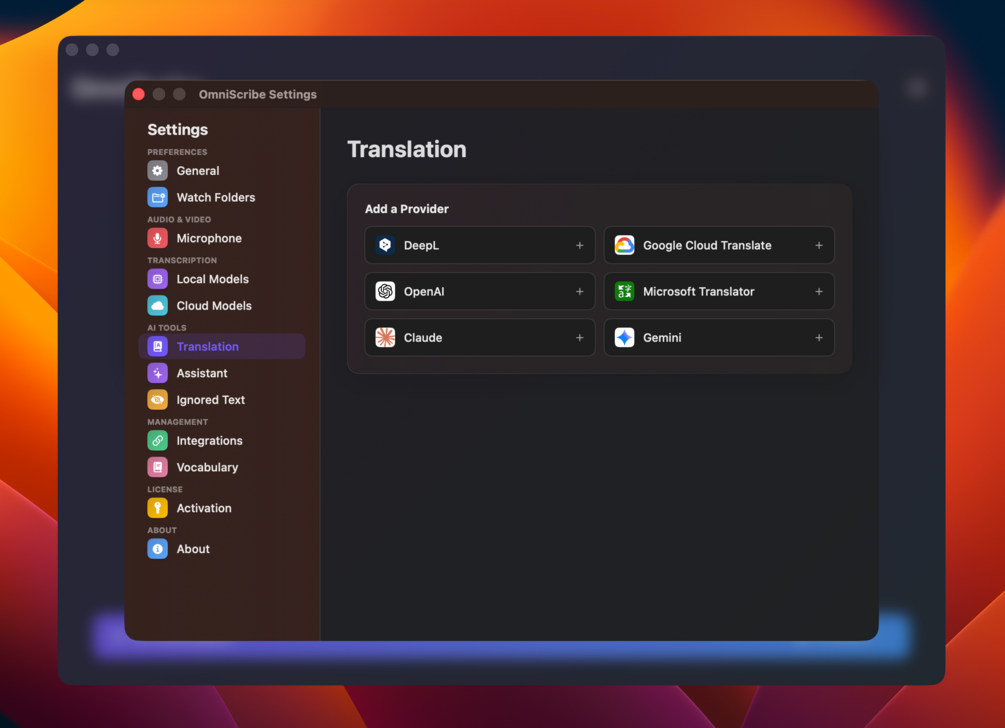Select Cloud Models label in sidebar
Viewport: 1005px width, 728px height.
[214, 306]
